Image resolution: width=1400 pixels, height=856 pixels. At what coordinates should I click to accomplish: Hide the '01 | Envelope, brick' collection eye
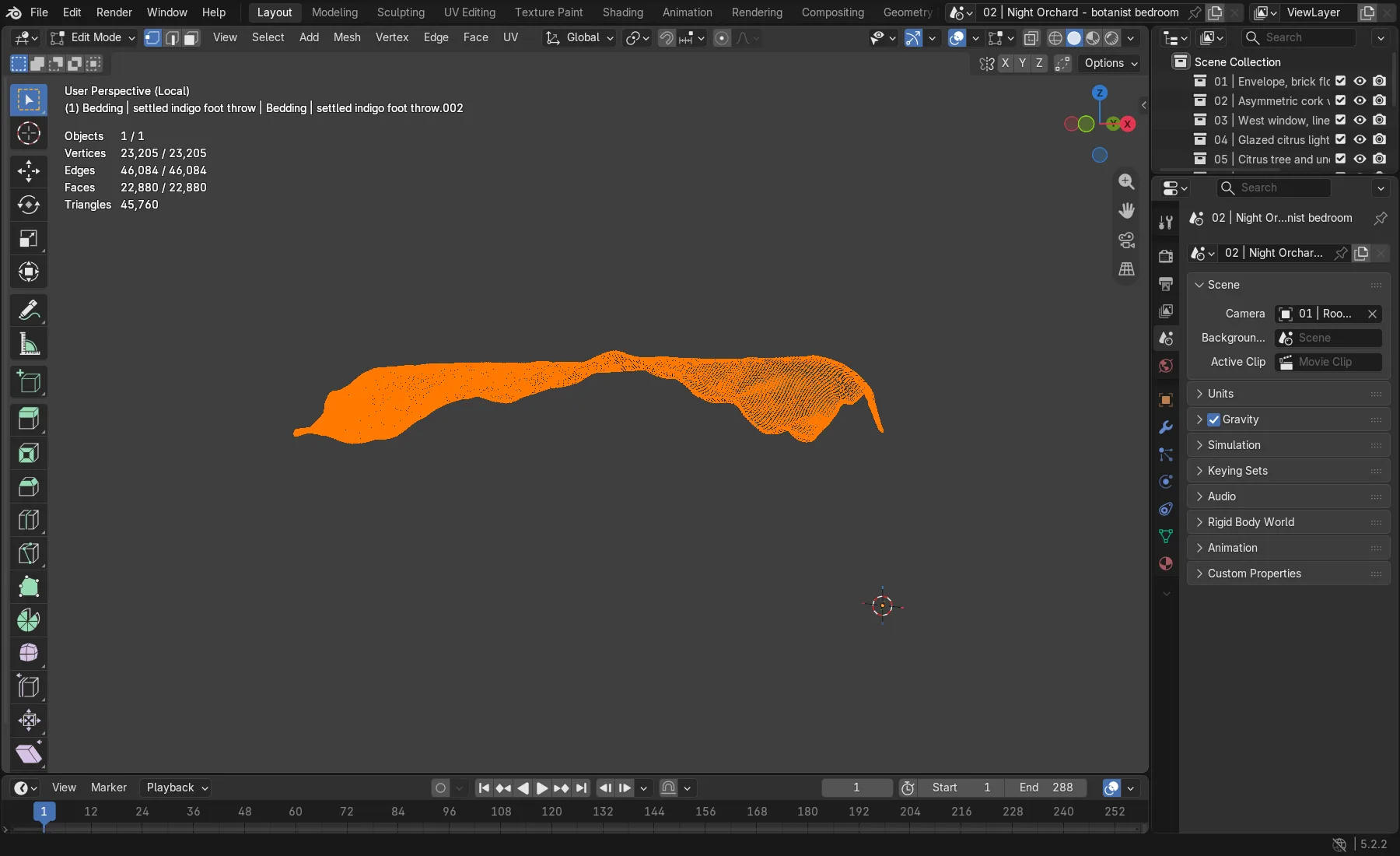coord(1360,81)
